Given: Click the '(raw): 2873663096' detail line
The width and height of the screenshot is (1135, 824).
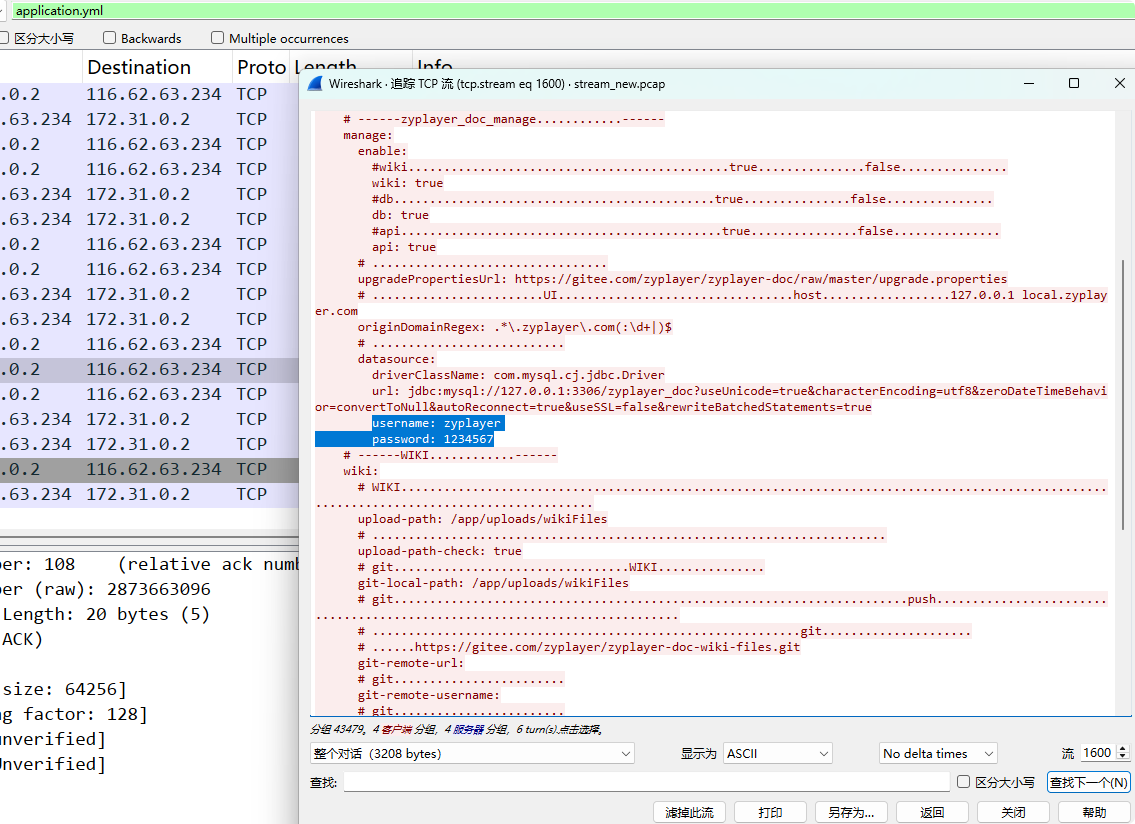Looking at the screenshot, I should [x=106, y=589].
